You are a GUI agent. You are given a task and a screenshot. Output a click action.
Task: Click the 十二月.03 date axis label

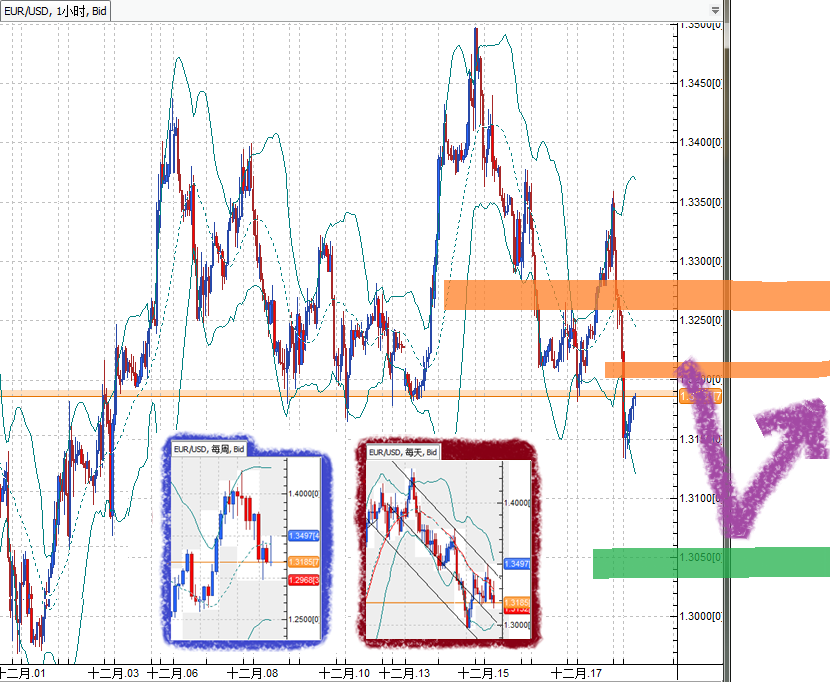[114, 674]
